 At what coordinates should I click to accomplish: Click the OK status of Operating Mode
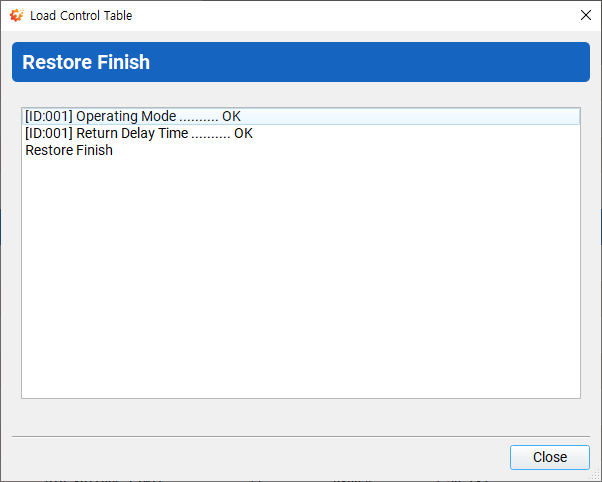(x=231, y=116)
